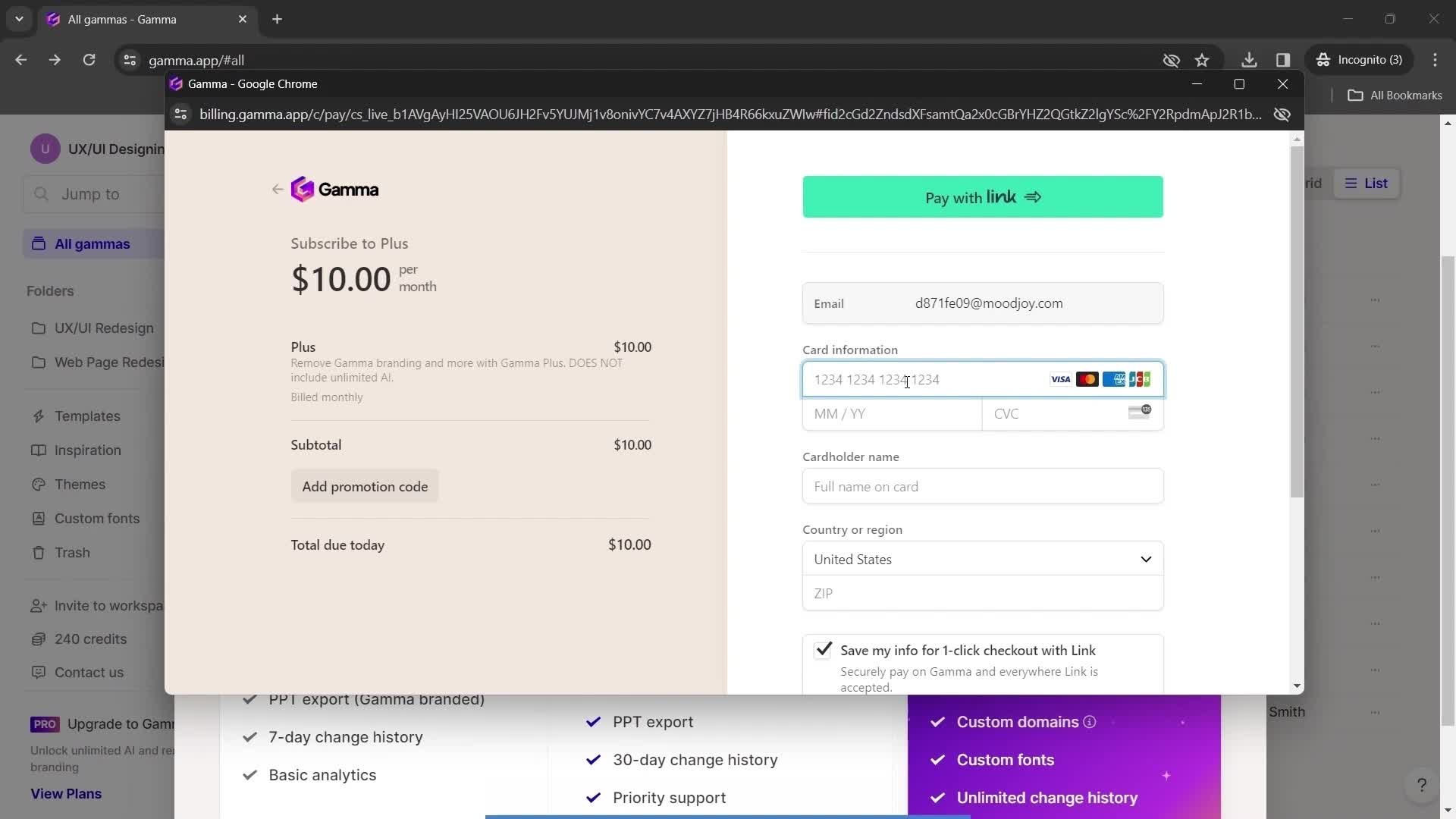Expand billing address region options

(1146, 559)
